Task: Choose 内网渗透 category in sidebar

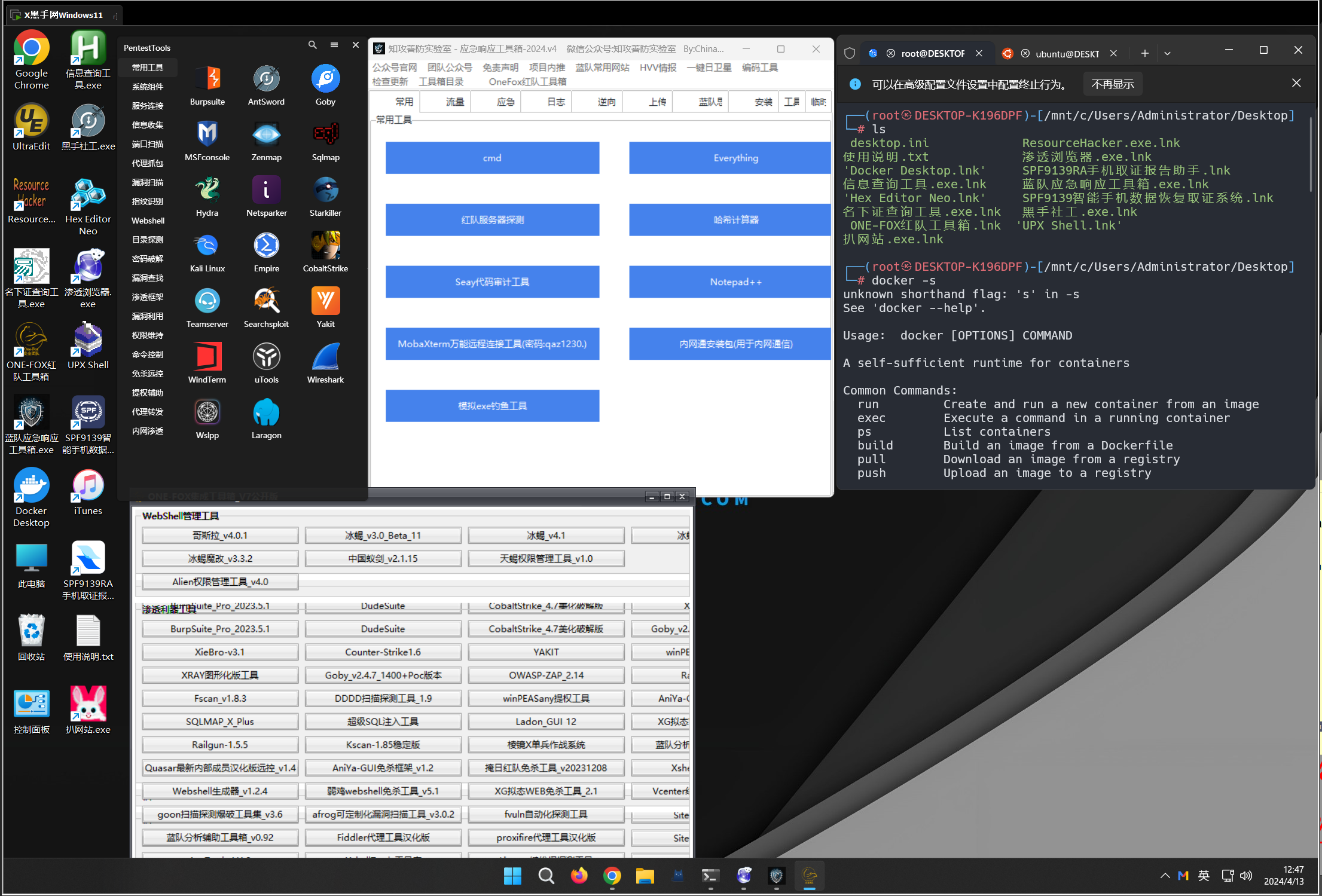Action: tap(148, 431)
